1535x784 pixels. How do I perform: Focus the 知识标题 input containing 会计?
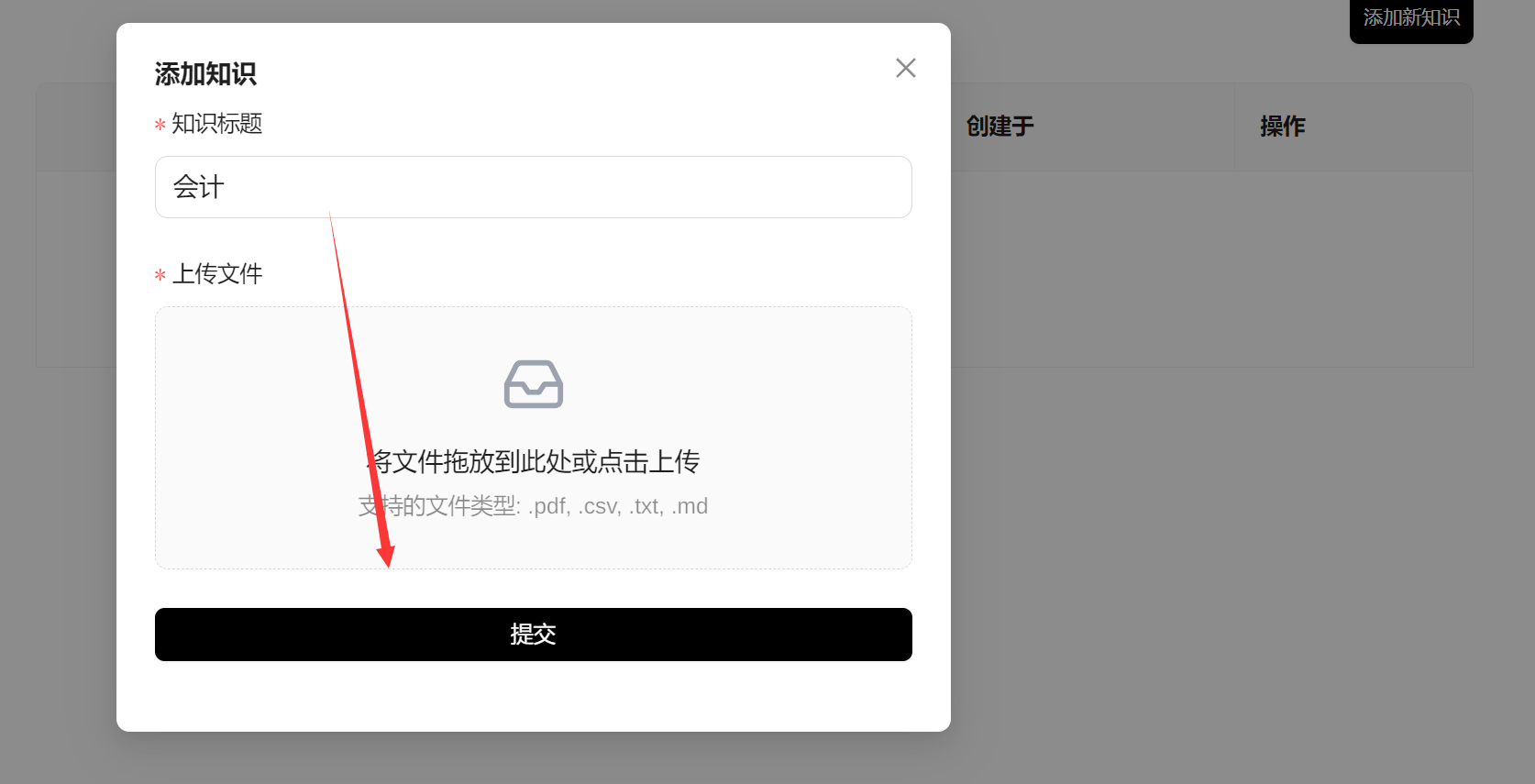pos(534,187)
